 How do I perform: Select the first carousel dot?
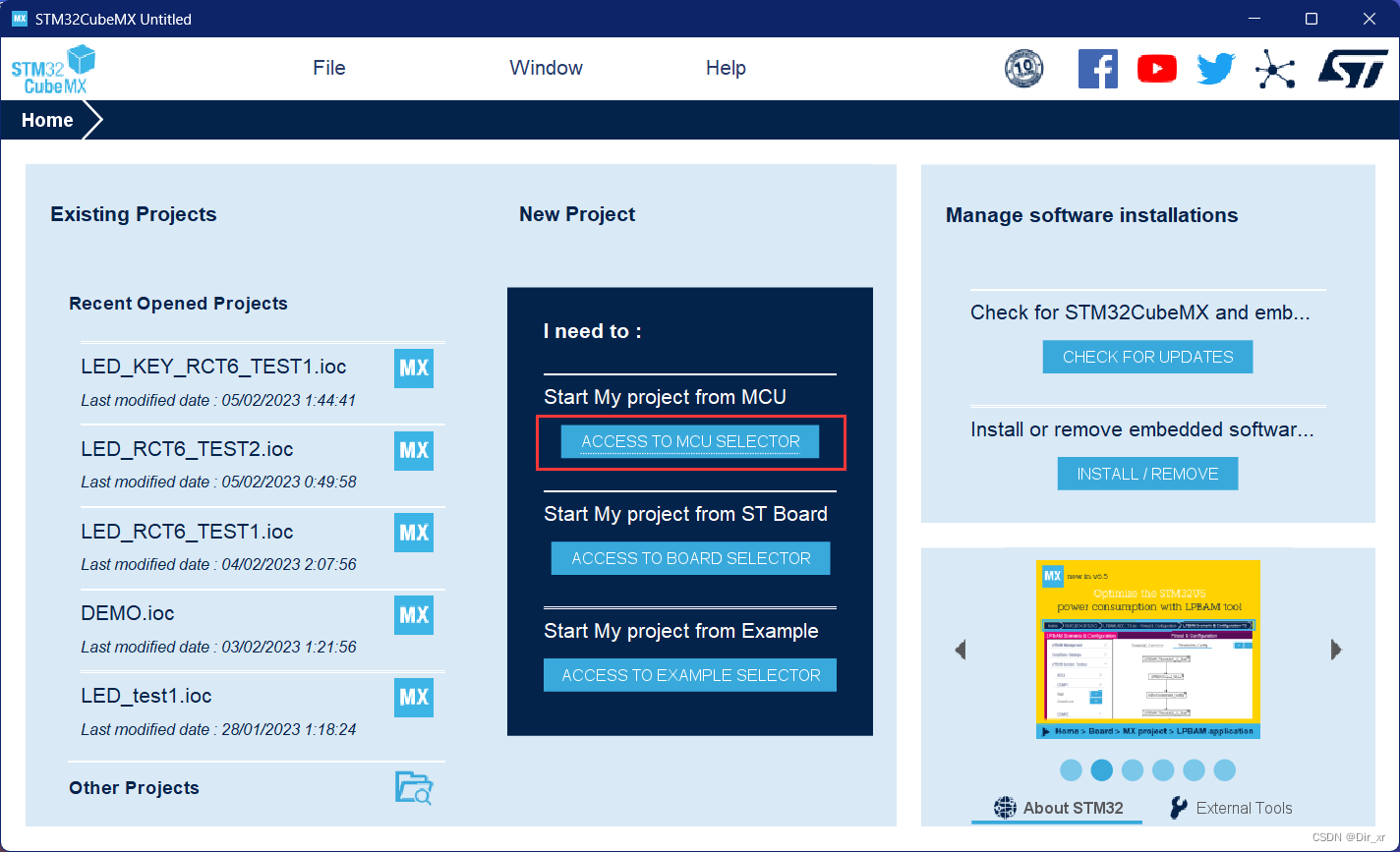click(x=1072, y=769)
